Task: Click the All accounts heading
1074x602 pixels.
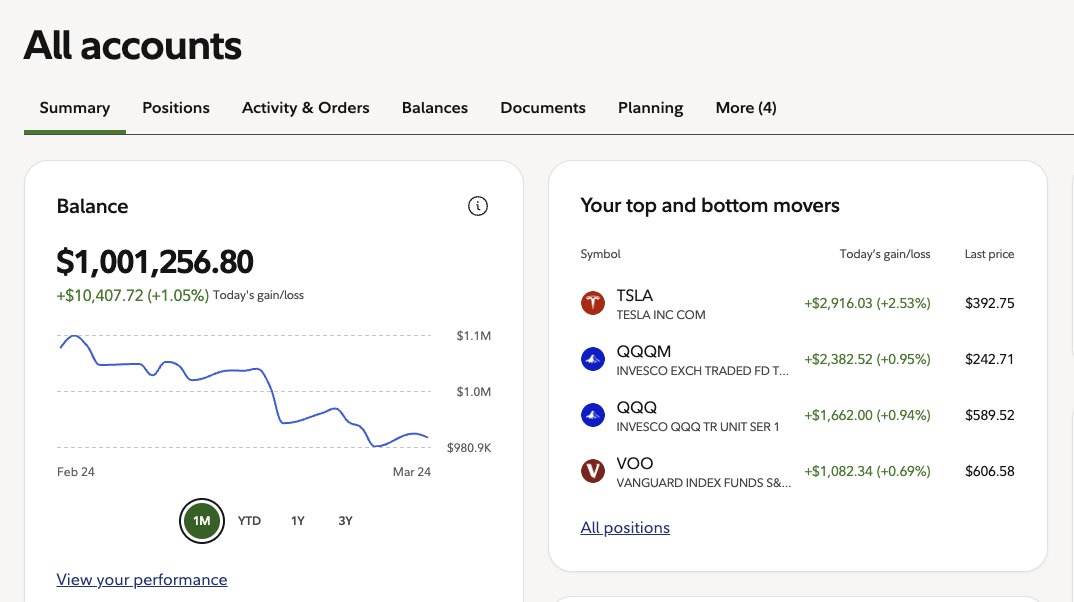Action: [133, 46]
